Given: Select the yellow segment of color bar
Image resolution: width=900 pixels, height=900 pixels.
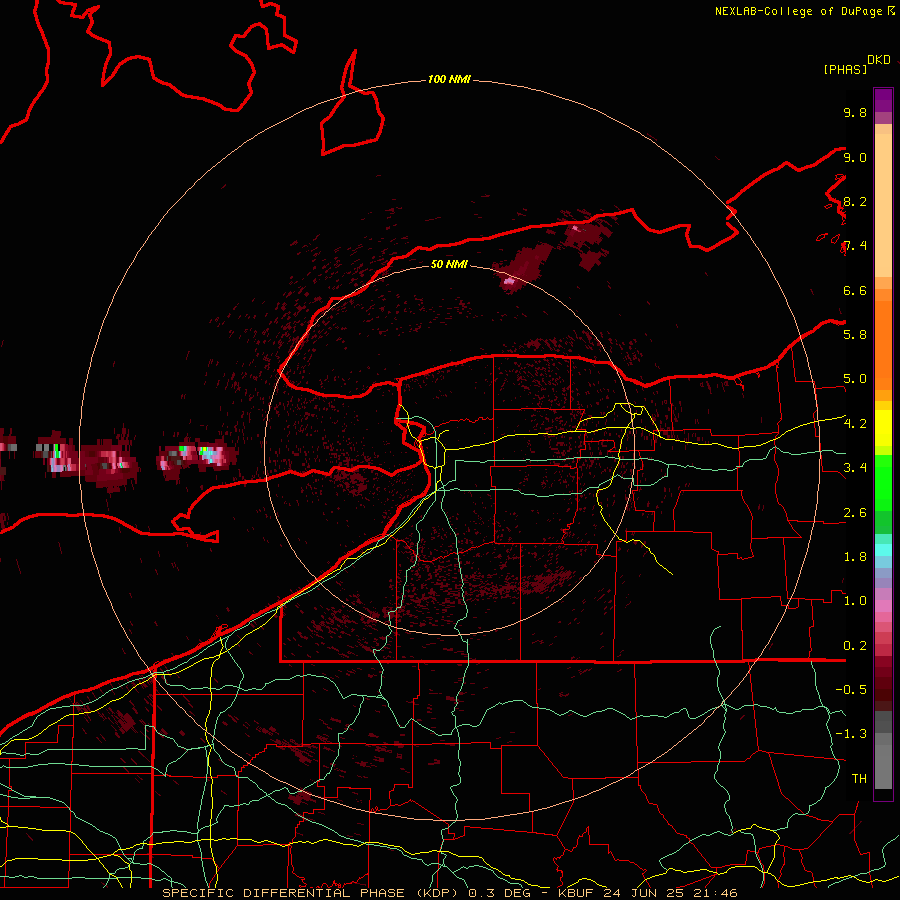Looking at the screenshot, I should [883, 428].
